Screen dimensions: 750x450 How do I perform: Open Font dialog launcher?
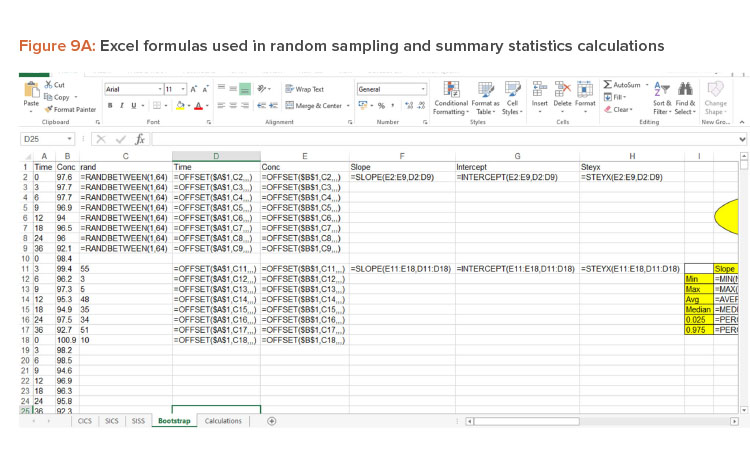pyautogui.click(x=209, y=122)
